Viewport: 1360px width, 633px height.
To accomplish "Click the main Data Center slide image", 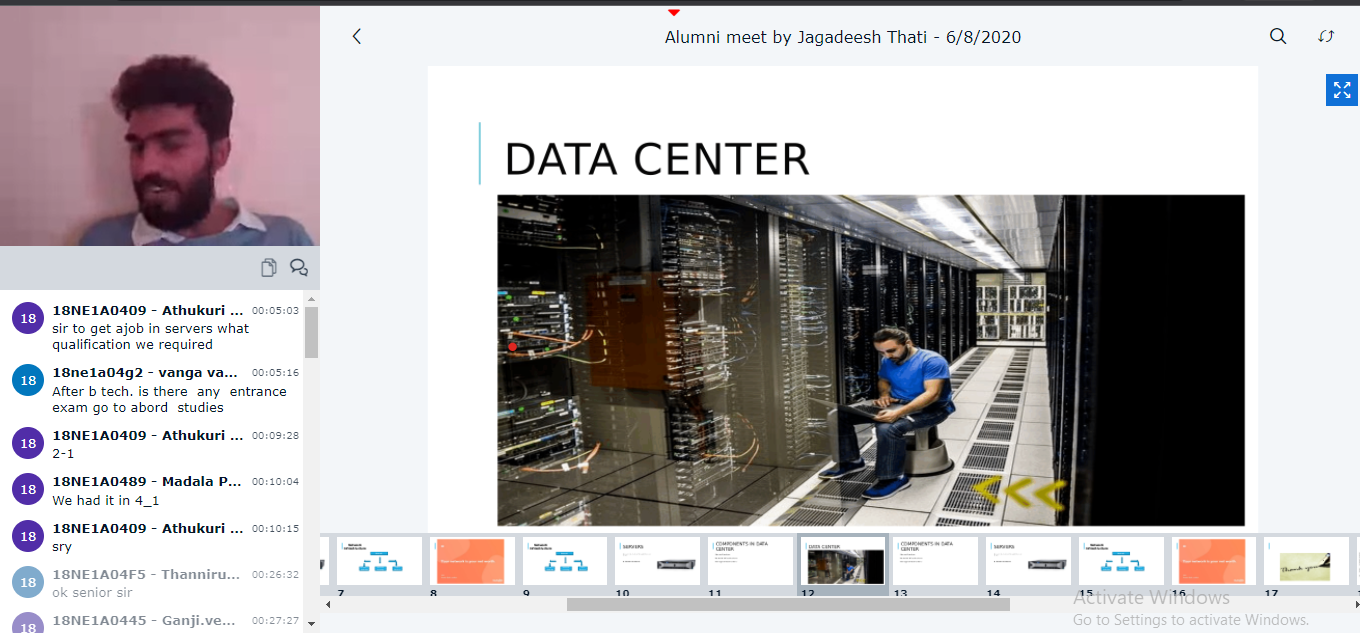I will pyautogui.click(x=871, y=360).
